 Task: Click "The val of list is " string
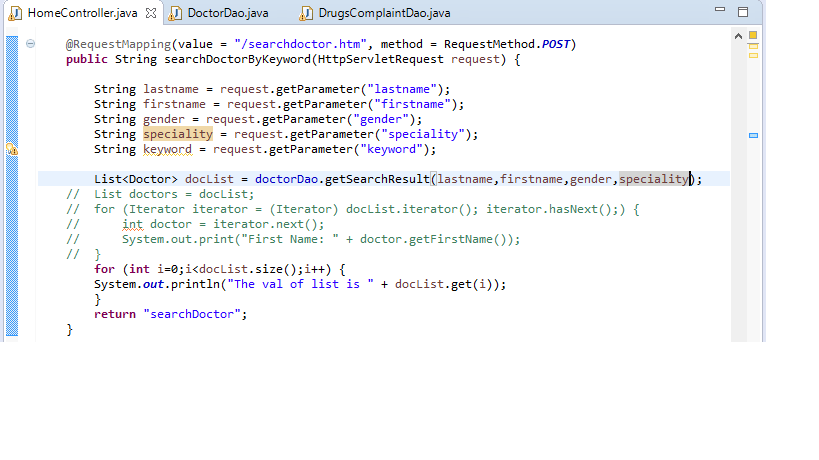(x=300, y=285)
